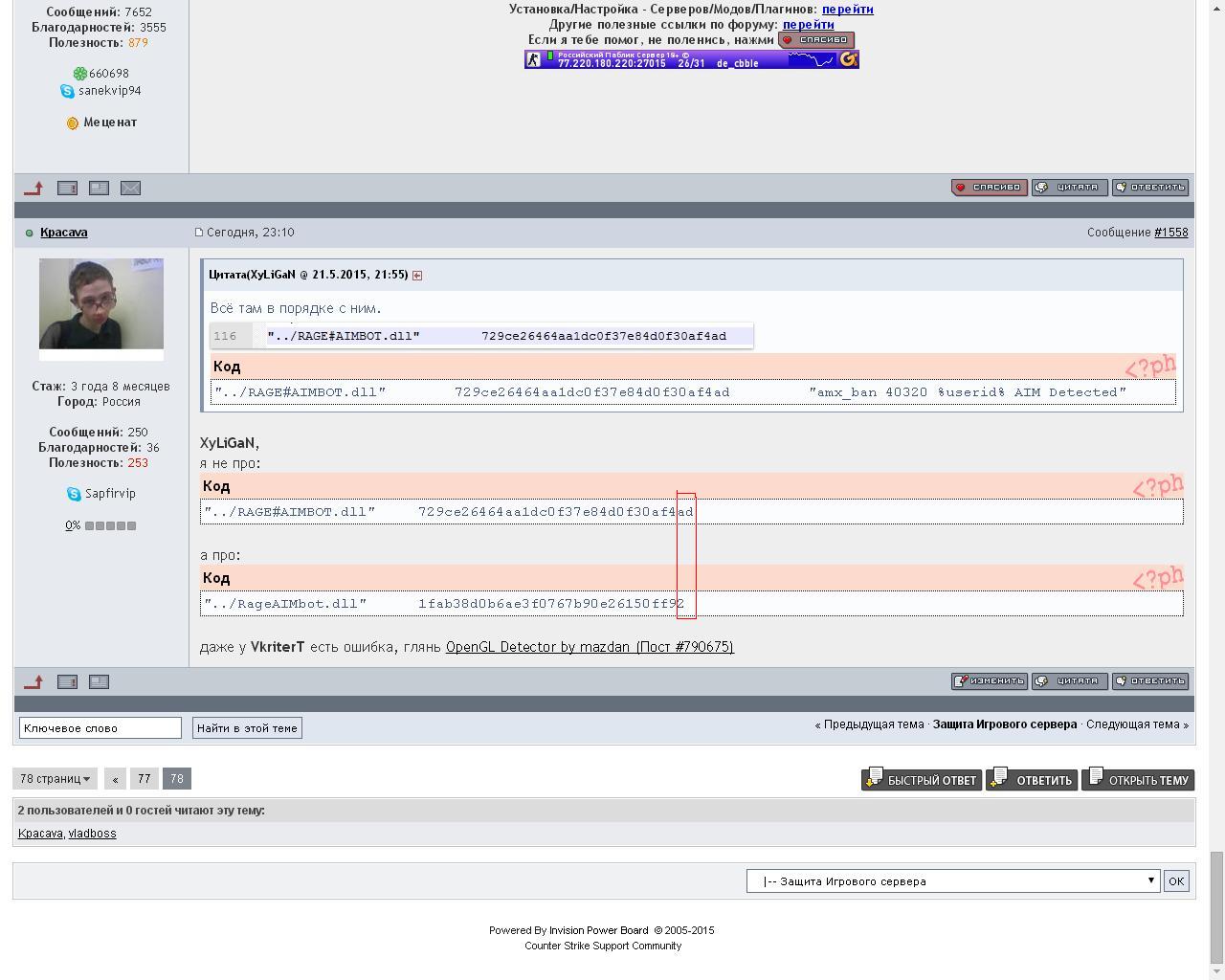Viewport: 1225px width, 980px height.
Task: Open the 78 страниц page dropdown
Action: pos(55,779)
